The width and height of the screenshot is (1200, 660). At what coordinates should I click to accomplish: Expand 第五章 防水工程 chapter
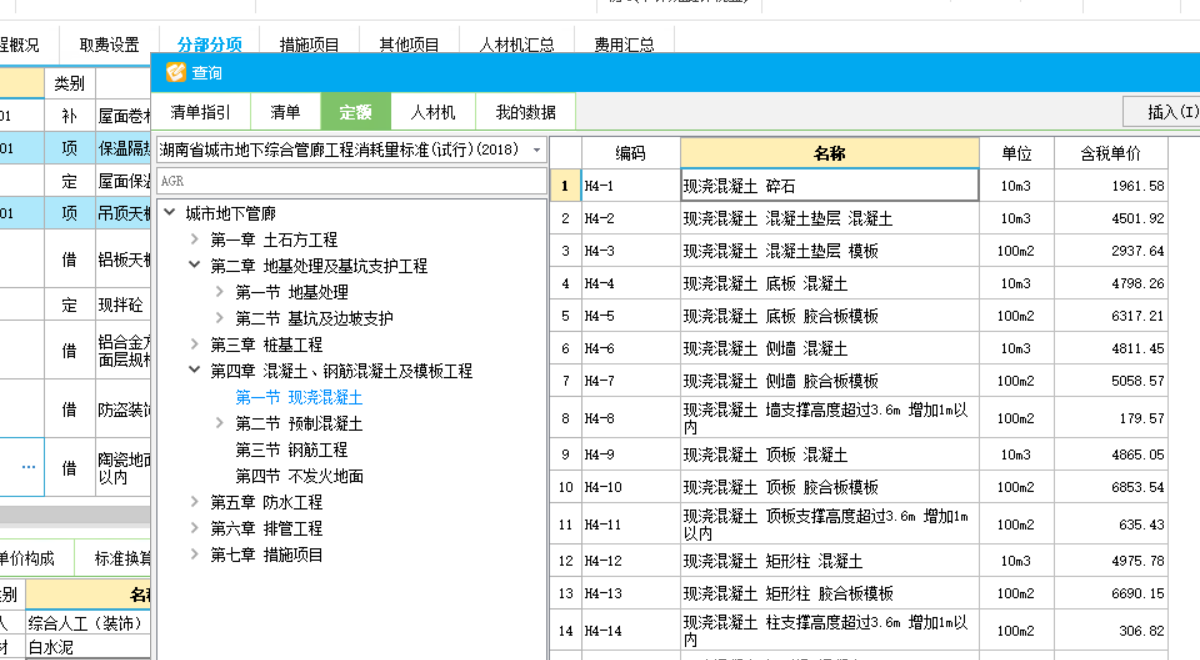(195, 502)
